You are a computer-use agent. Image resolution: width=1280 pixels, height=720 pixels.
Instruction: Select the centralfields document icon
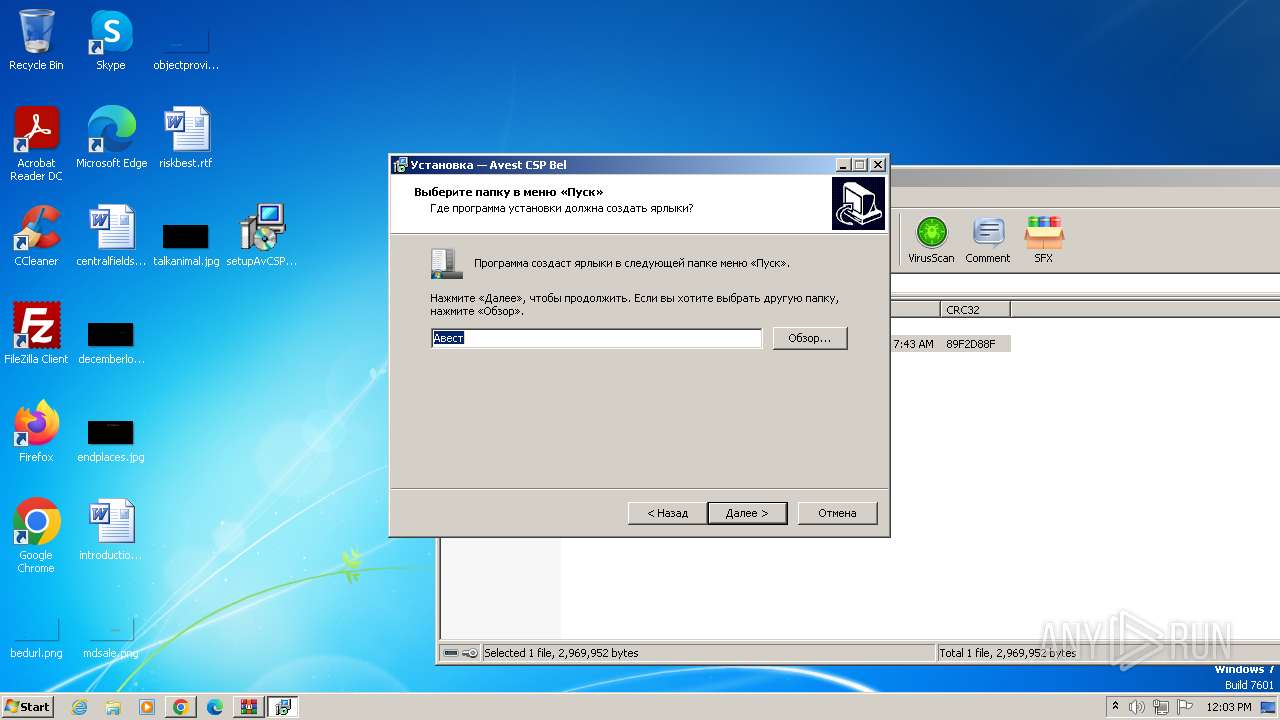coord(111,236)
